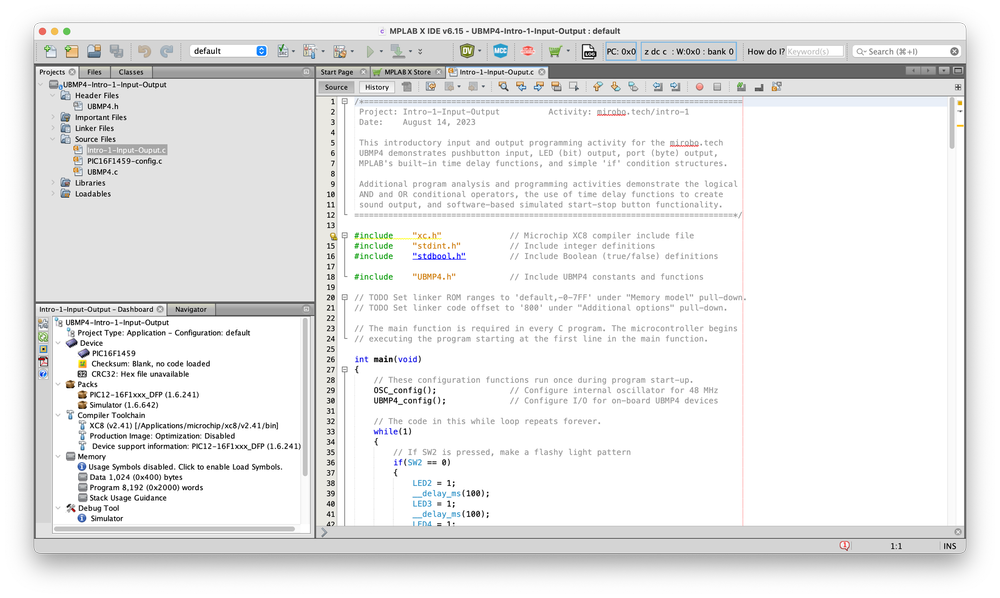Click the green Run Project play icon
Image resolution: width=1000 pixels, height=598 pixels.
point(370,51)
